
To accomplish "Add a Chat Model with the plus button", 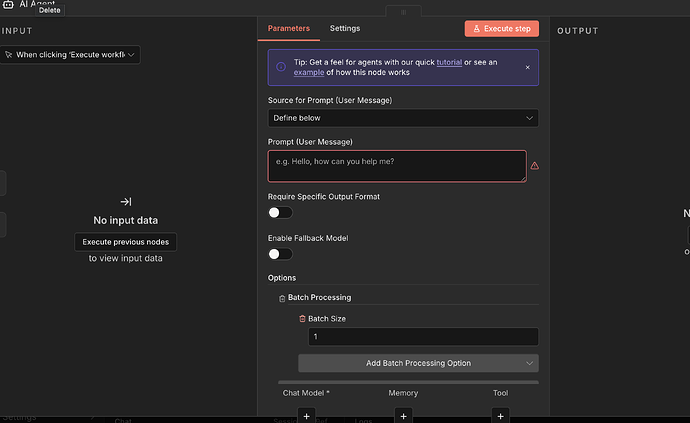I will pos(307,414).
